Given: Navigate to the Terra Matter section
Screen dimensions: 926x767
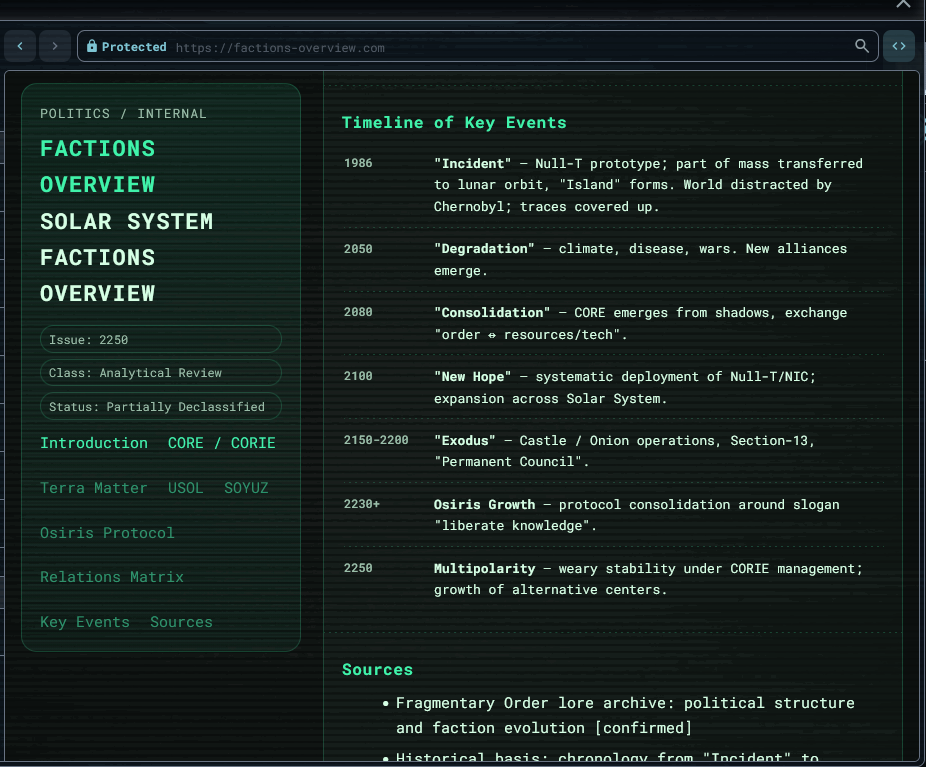Looking at the screenshot, I should pos(93,488).
